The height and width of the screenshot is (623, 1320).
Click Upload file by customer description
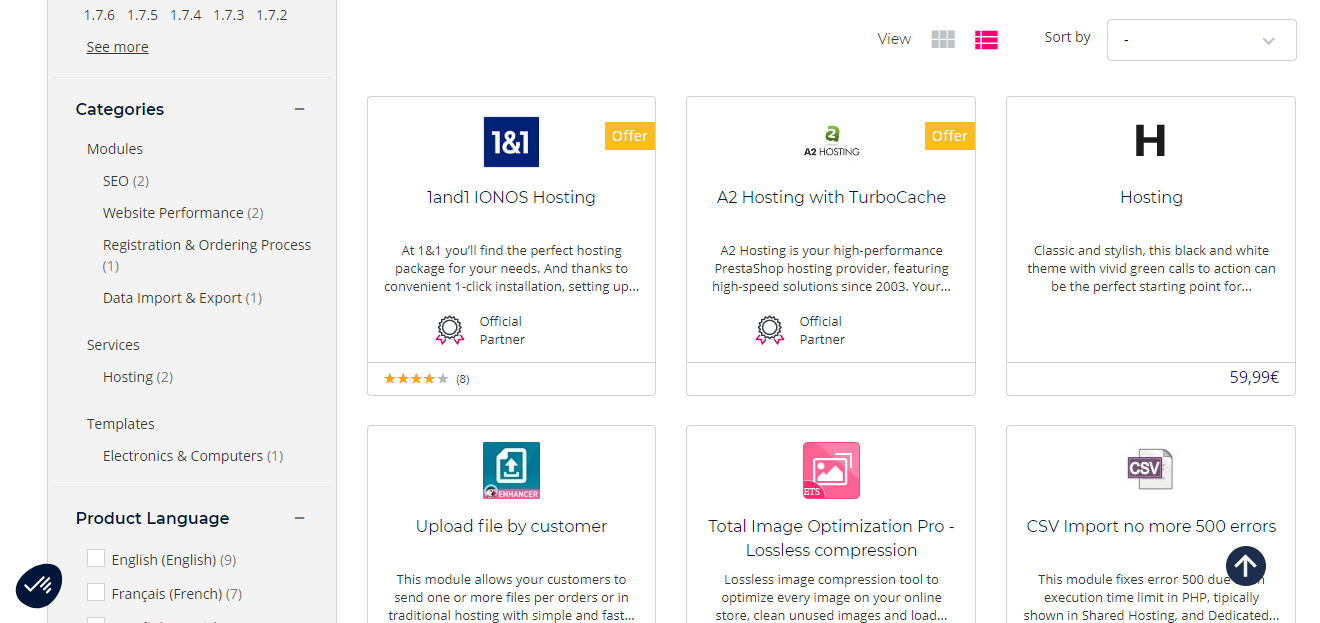[x=511, y=597]
